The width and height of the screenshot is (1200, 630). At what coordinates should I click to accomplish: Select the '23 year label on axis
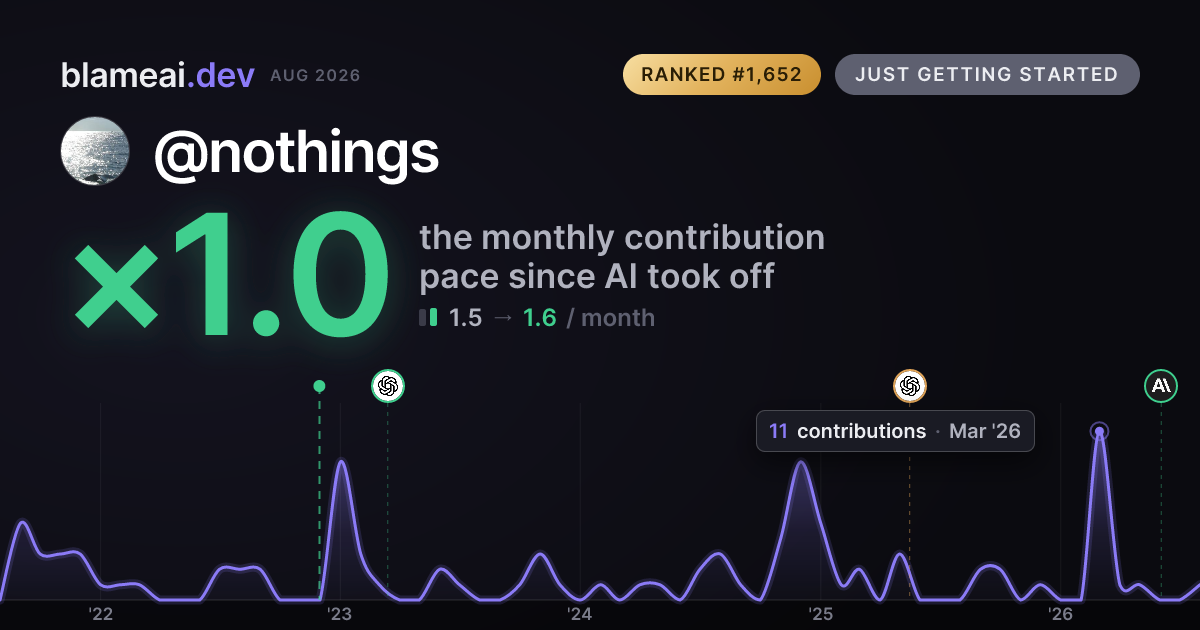(340, 613)
